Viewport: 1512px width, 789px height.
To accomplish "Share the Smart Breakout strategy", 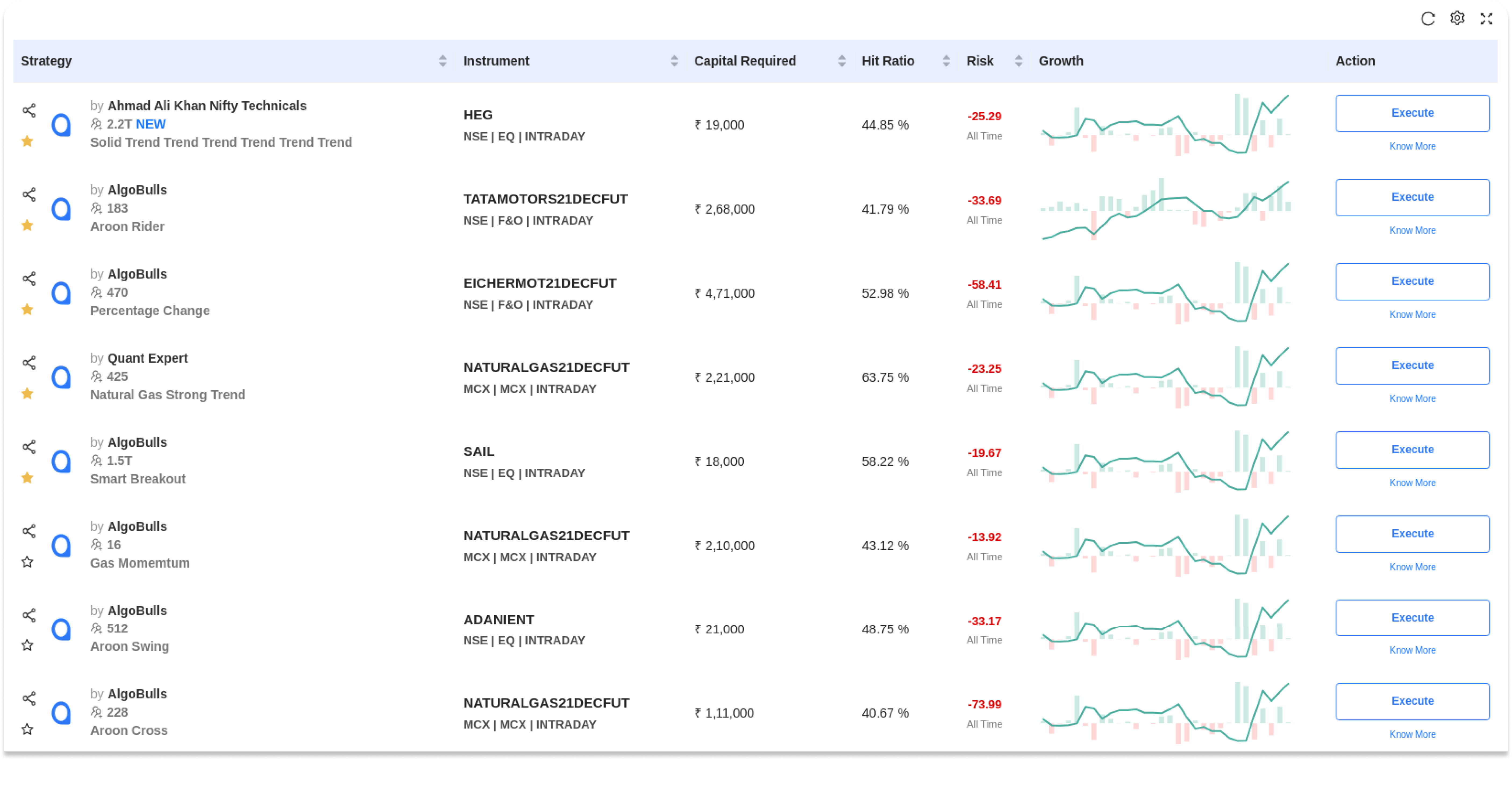I will [x=29, y=446].
